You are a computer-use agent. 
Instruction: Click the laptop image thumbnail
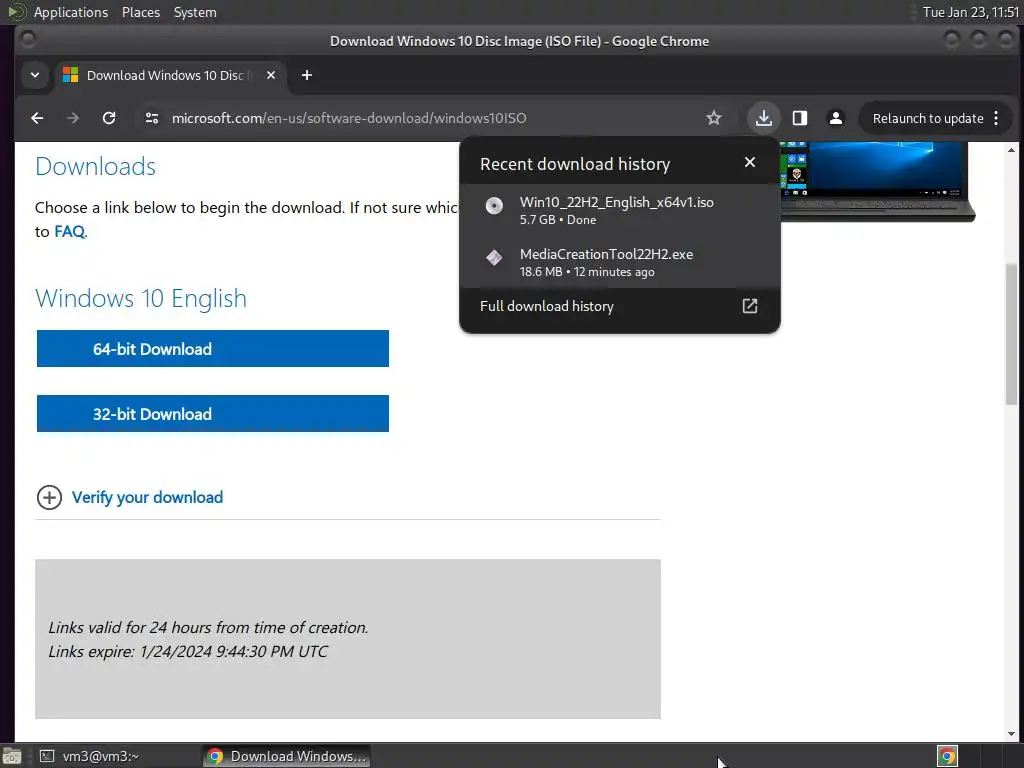[x=878, y=182]
